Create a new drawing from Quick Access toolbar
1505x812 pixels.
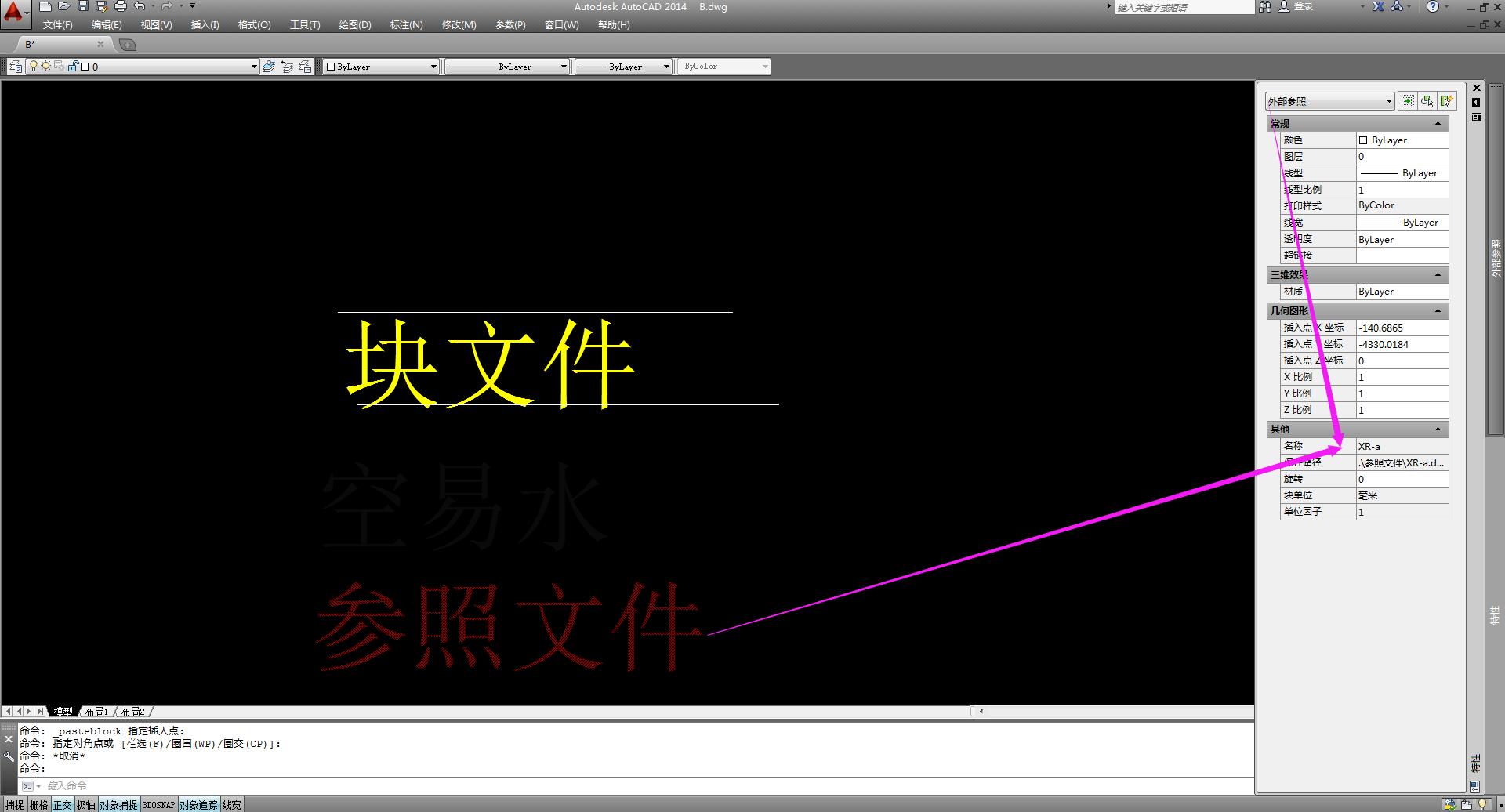[x=45, y=6]
